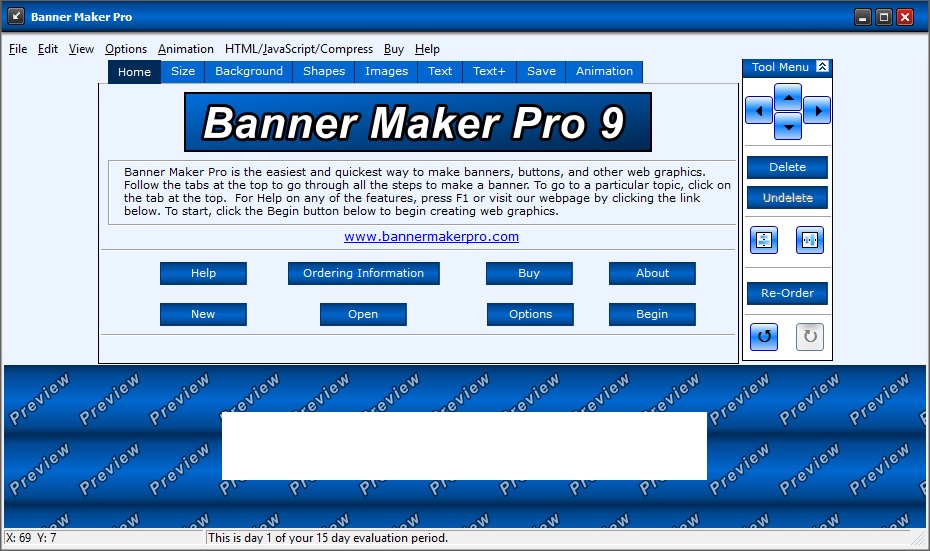The image size is (930, 551).
Task: Click the evaluation period status bar text
Action: pos(328,538)
